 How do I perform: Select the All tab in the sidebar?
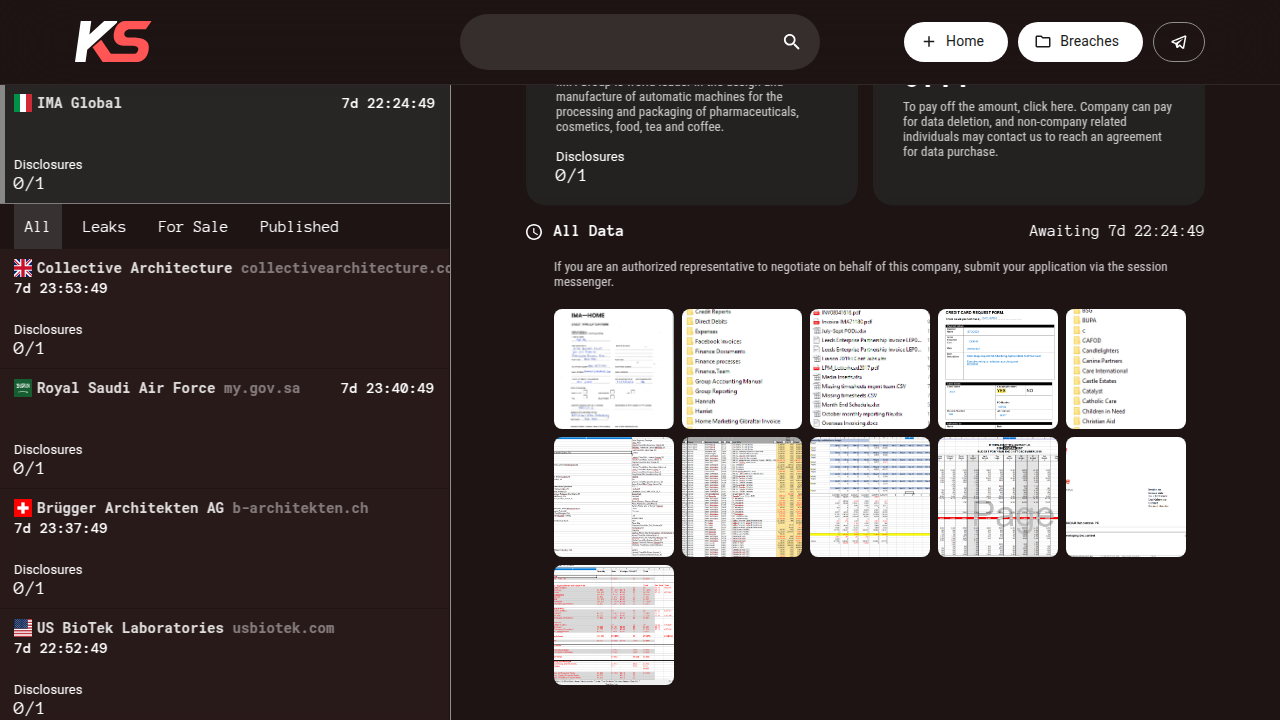37,227
